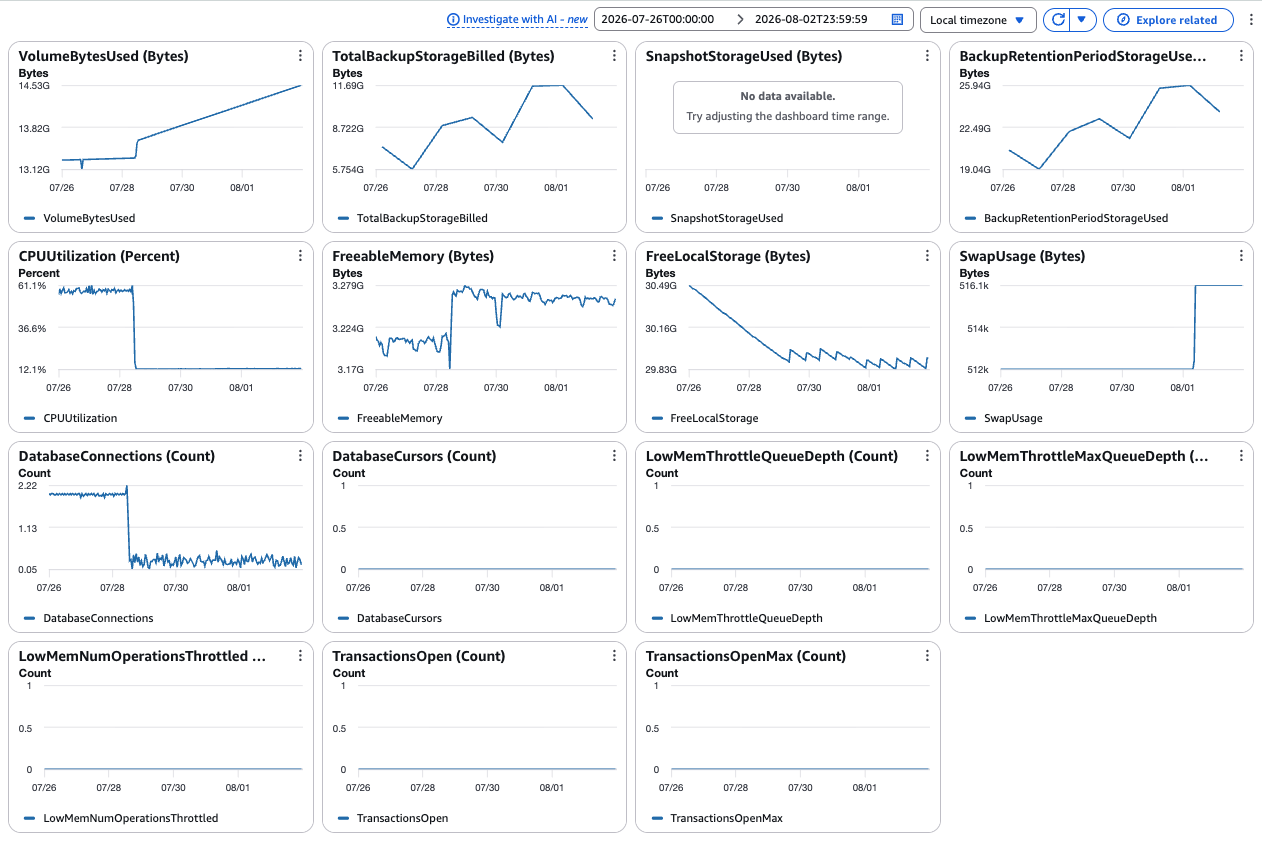
Task: Click the 30.49G axis value on FreeLocalStorage
Action: 662,286
